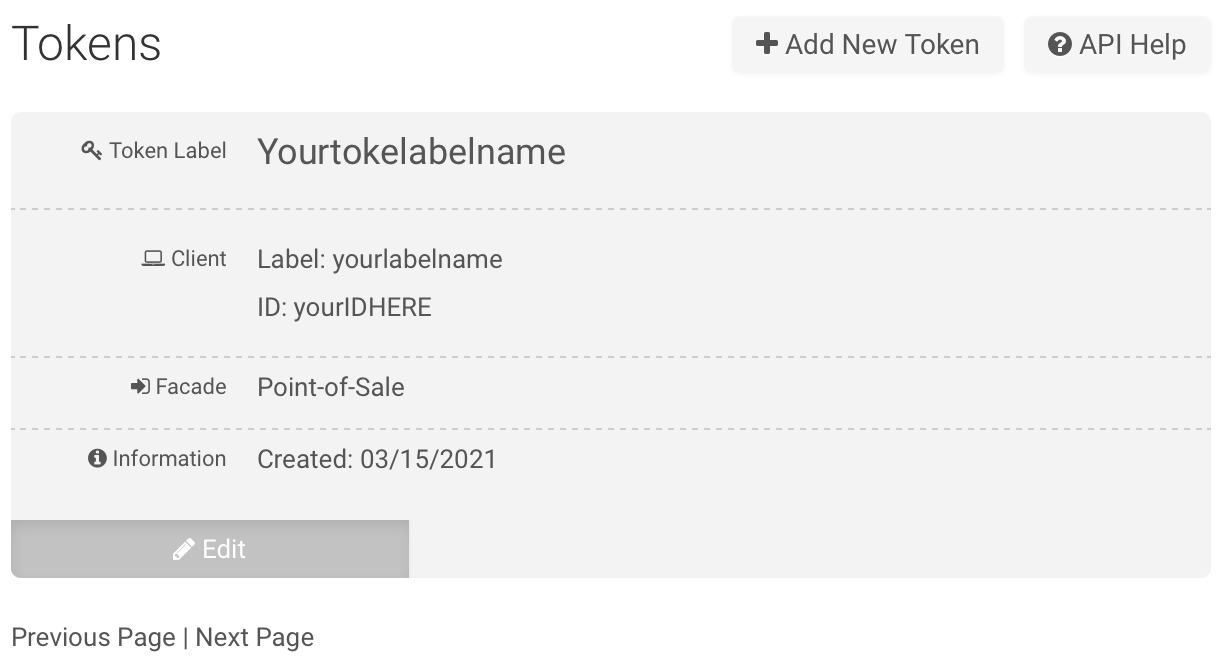Click the key icon beside Token Label

[92, 151]
